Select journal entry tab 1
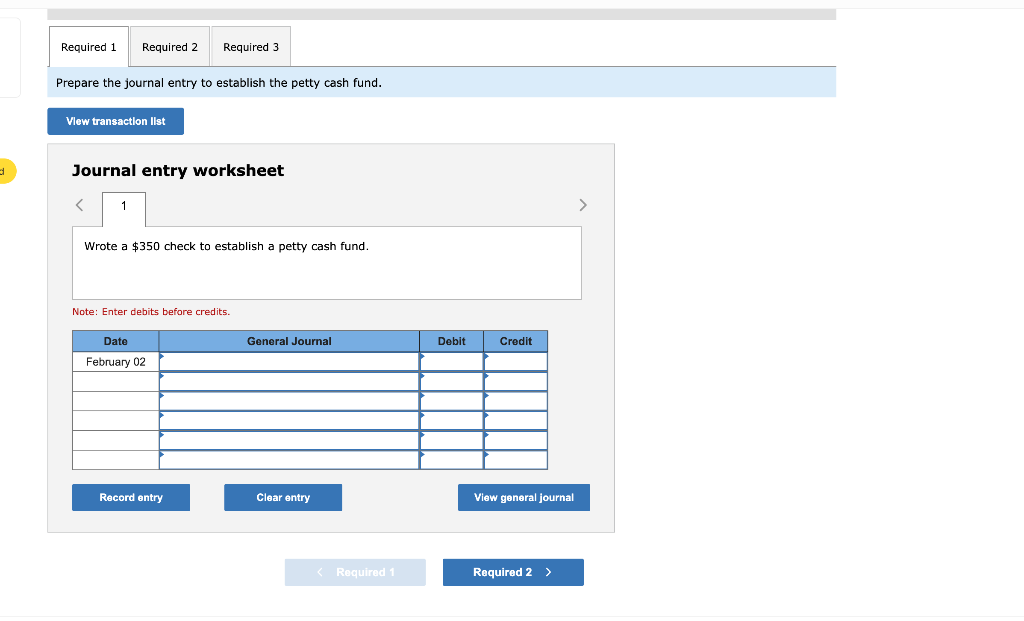 coord(123,208)
